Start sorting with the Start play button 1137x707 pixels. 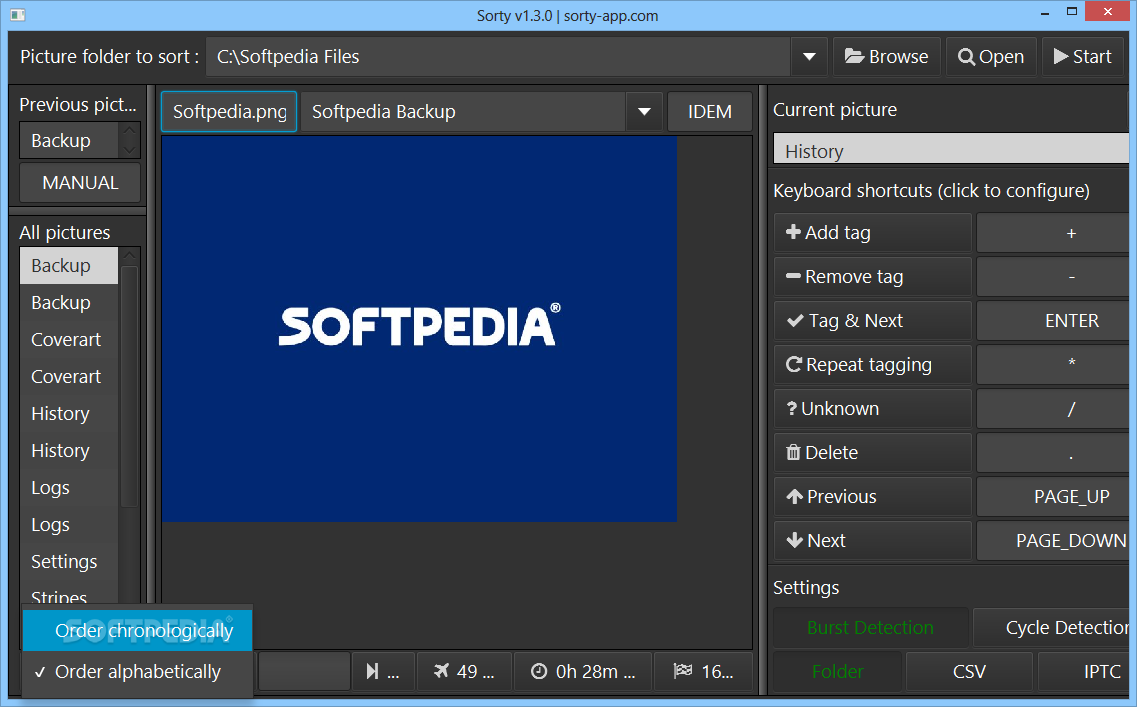[x=1083, y=57]
